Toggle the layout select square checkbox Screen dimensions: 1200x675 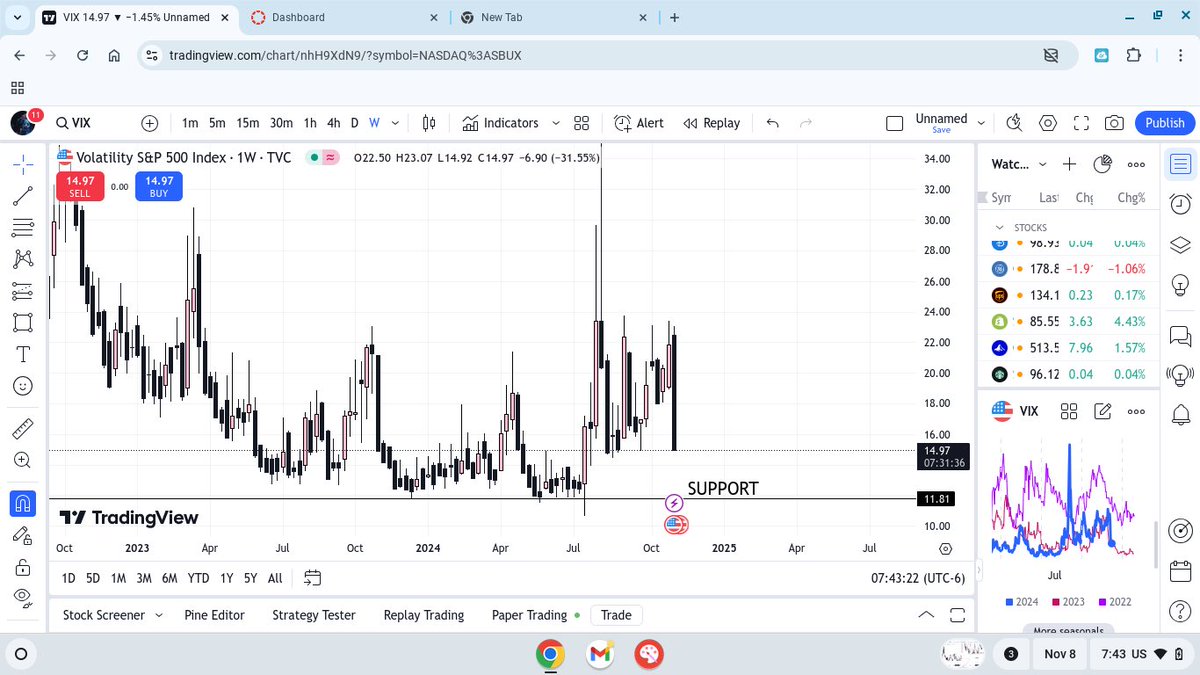(895, 123)
